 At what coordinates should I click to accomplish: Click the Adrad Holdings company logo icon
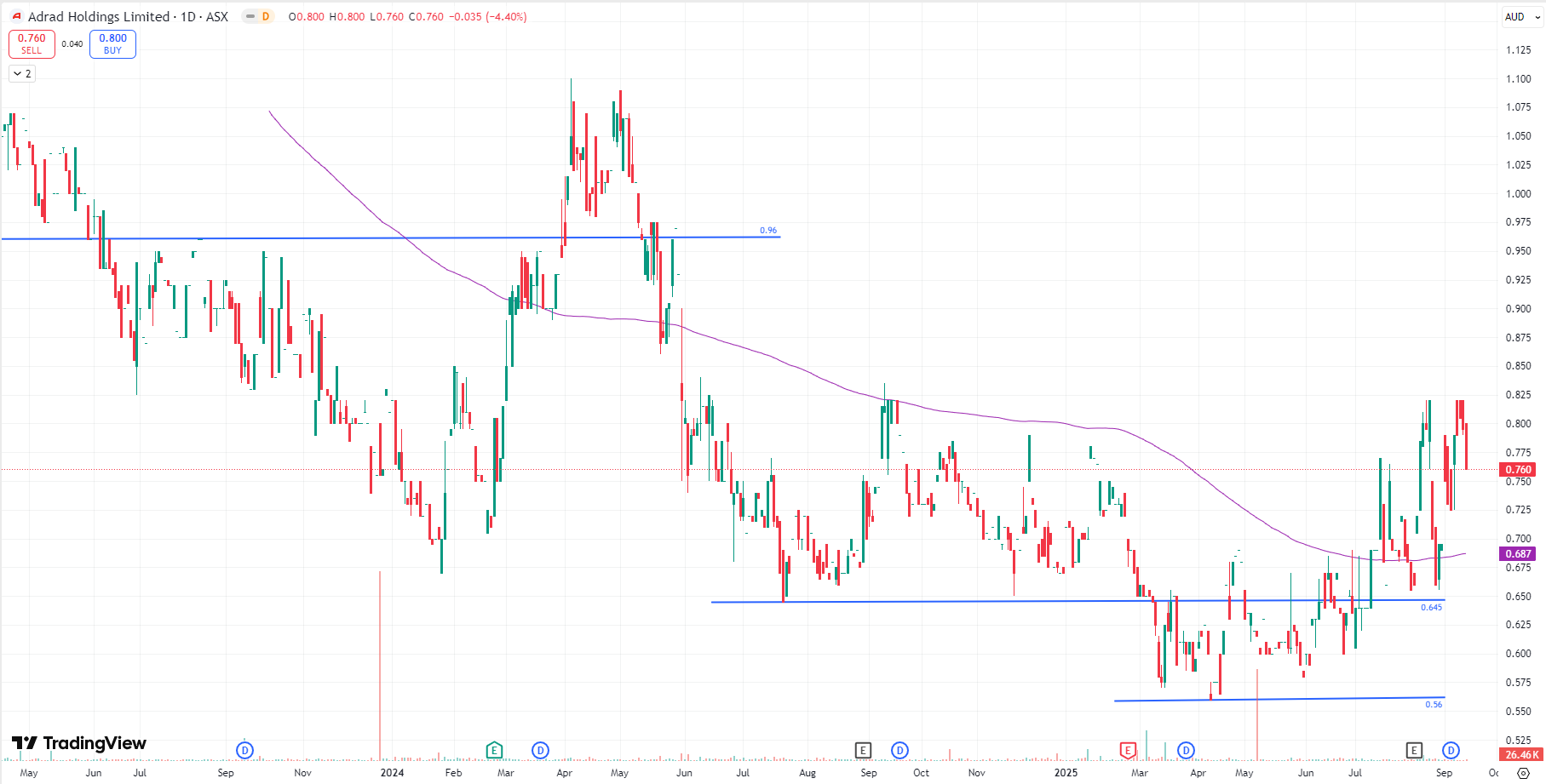pos(16,16)
